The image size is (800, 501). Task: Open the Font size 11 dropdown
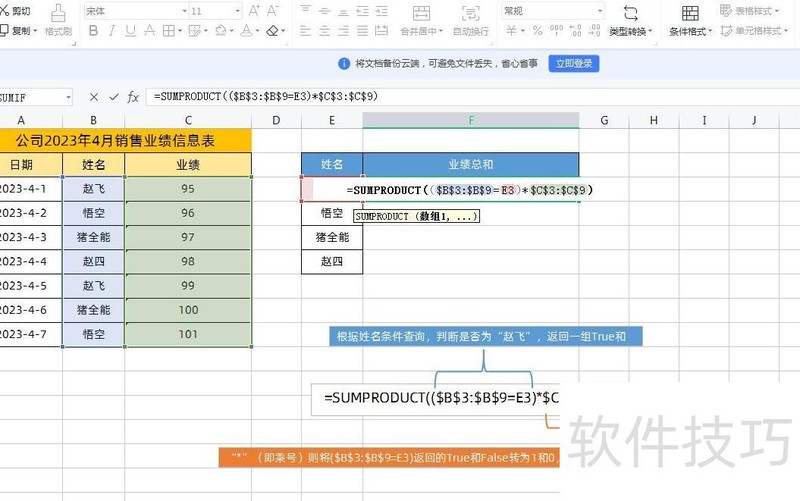point(237,11)
